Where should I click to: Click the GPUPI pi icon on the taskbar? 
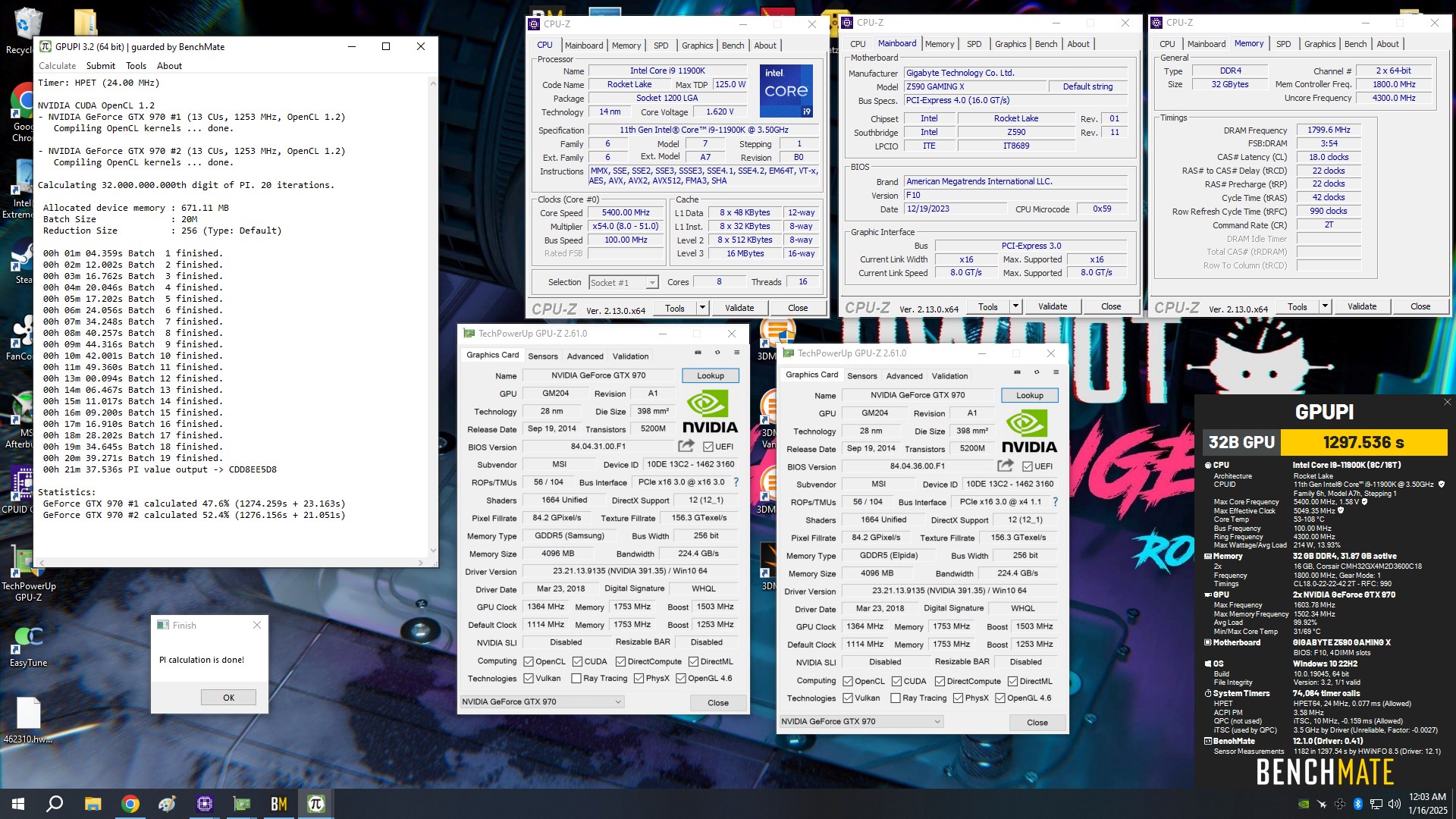pyautogui.click(x=316, y=804)
